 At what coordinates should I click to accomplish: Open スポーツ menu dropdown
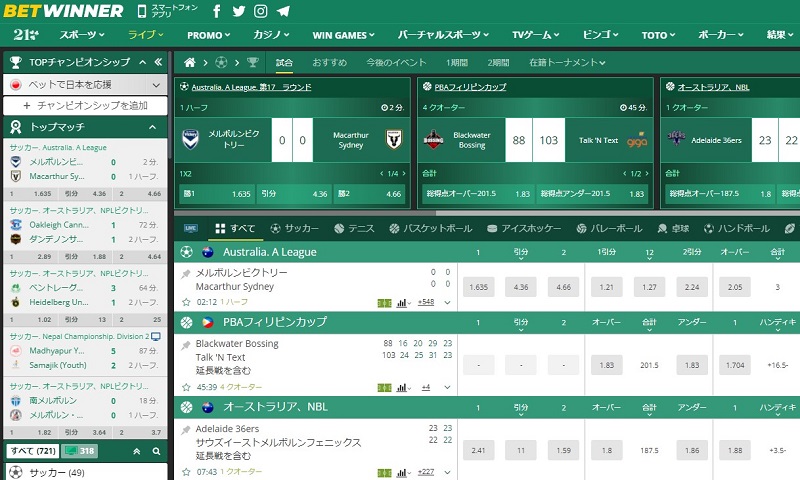point(82,35)
